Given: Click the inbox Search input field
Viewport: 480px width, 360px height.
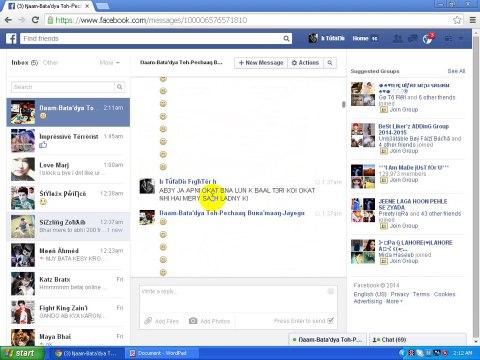Looking at the screenshot, I should 63,87.
